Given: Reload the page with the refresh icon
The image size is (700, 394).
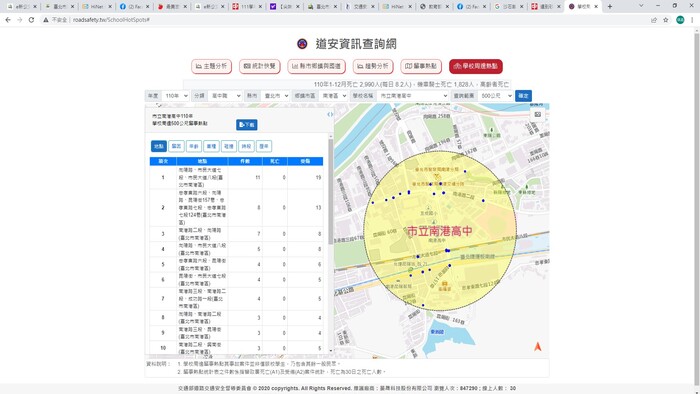Looking at the screenshot, I should click(31, 20).
